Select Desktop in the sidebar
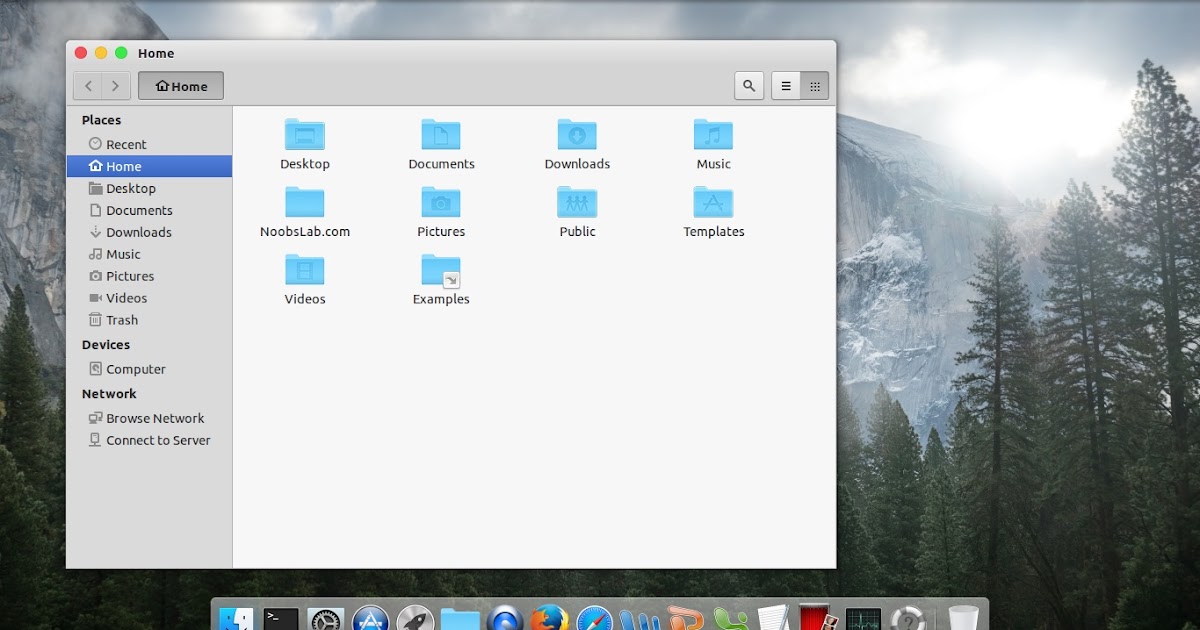The height and width of the screenshot is (630, 1200). click(149, 188)
